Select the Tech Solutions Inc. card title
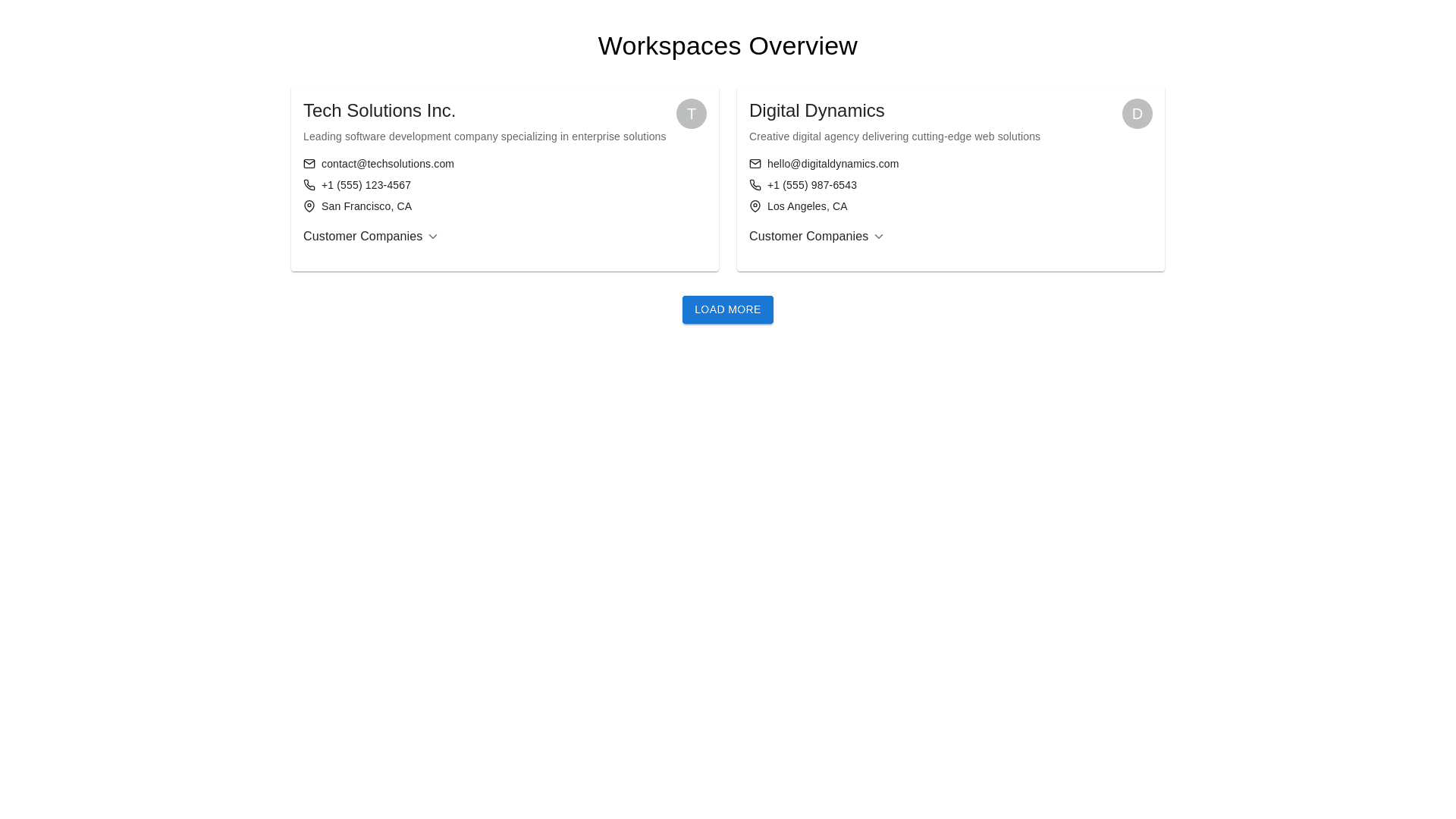1456x819 pixels. pyautogui.click(x=379, y=111)
